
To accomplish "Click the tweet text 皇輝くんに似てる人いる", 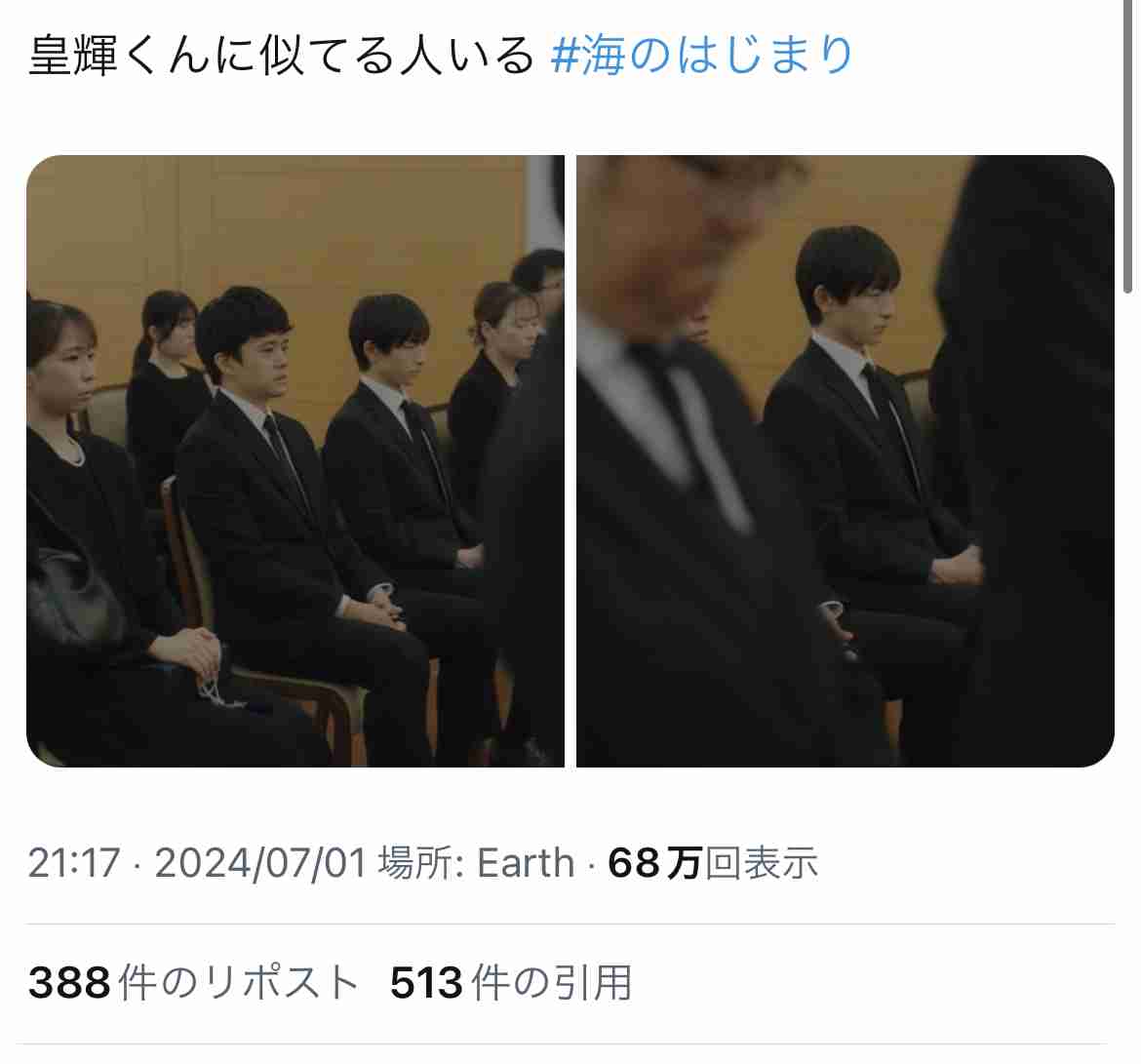I will click(x=282, y=56).
